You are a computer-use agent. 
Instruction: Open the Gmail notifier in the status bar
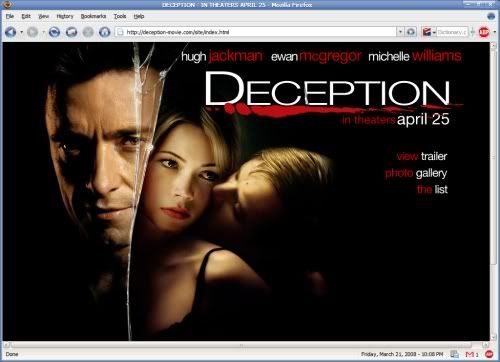472,354
